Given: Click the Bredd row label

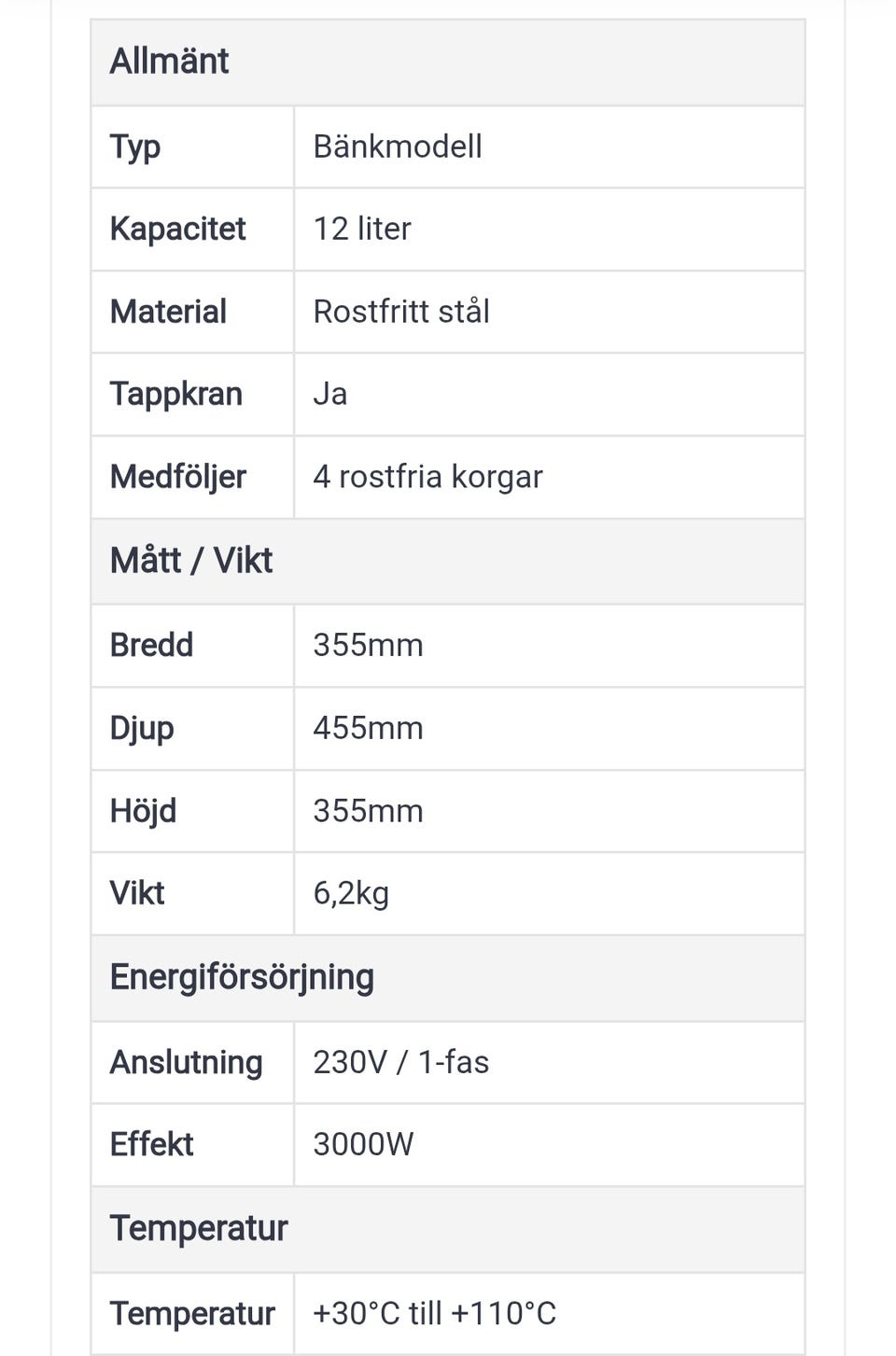Looking at the screenshot, I should tap(151, 645).
